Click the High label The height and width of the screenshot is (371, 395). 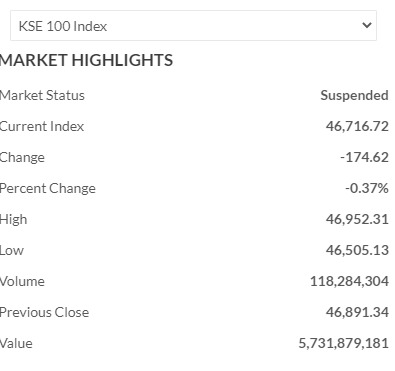point(13,220)
